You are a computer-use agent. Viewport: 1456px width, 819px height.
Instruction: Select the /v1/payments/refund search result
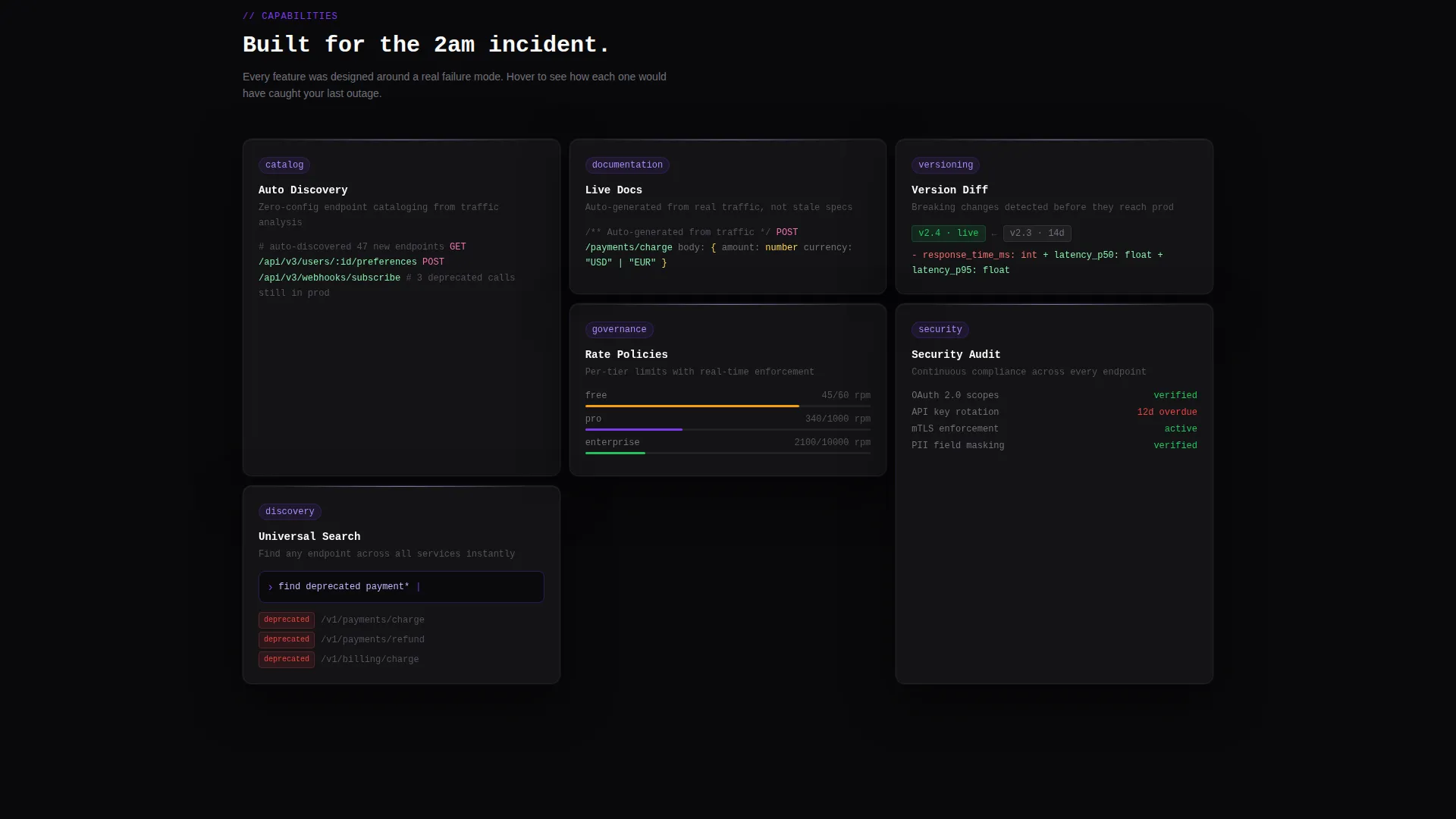coord(372,640)
